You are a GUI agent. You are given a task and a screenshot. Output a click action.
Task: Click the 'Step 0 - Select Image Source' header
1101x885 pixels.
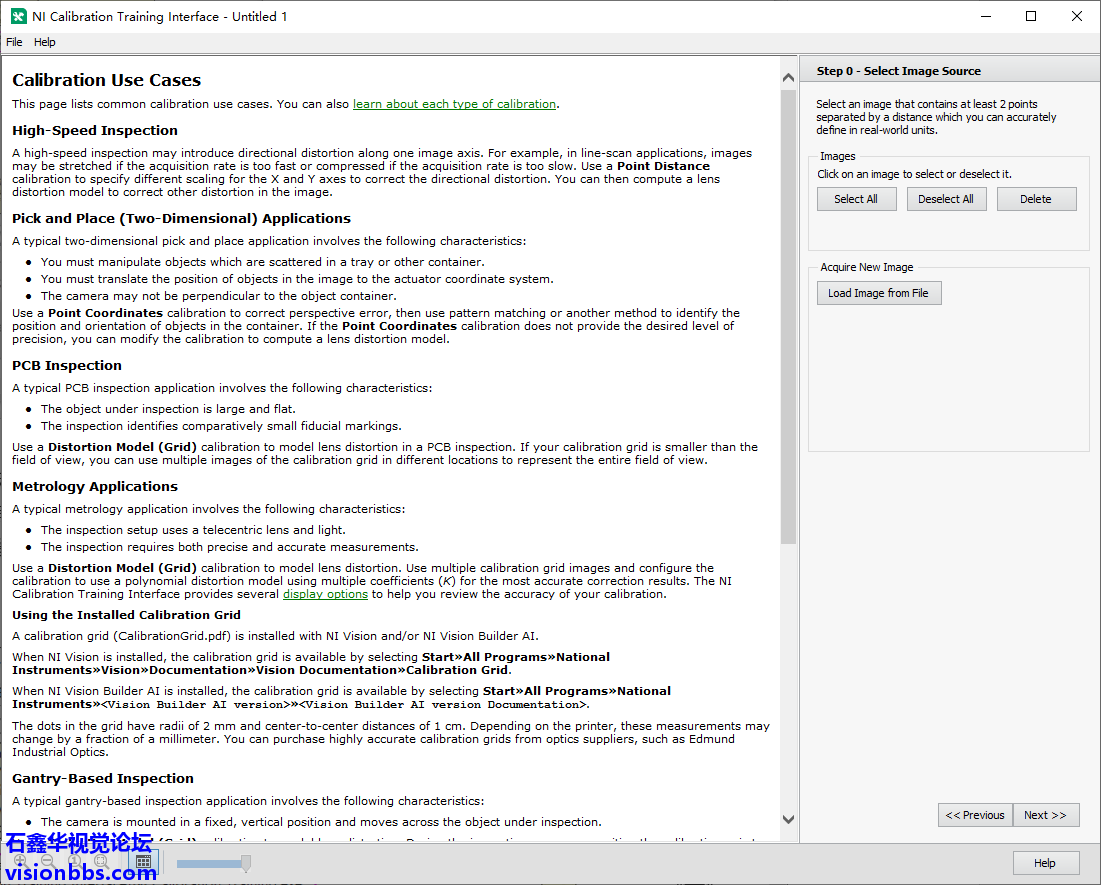pyautogui.click(x=899, y=71)
